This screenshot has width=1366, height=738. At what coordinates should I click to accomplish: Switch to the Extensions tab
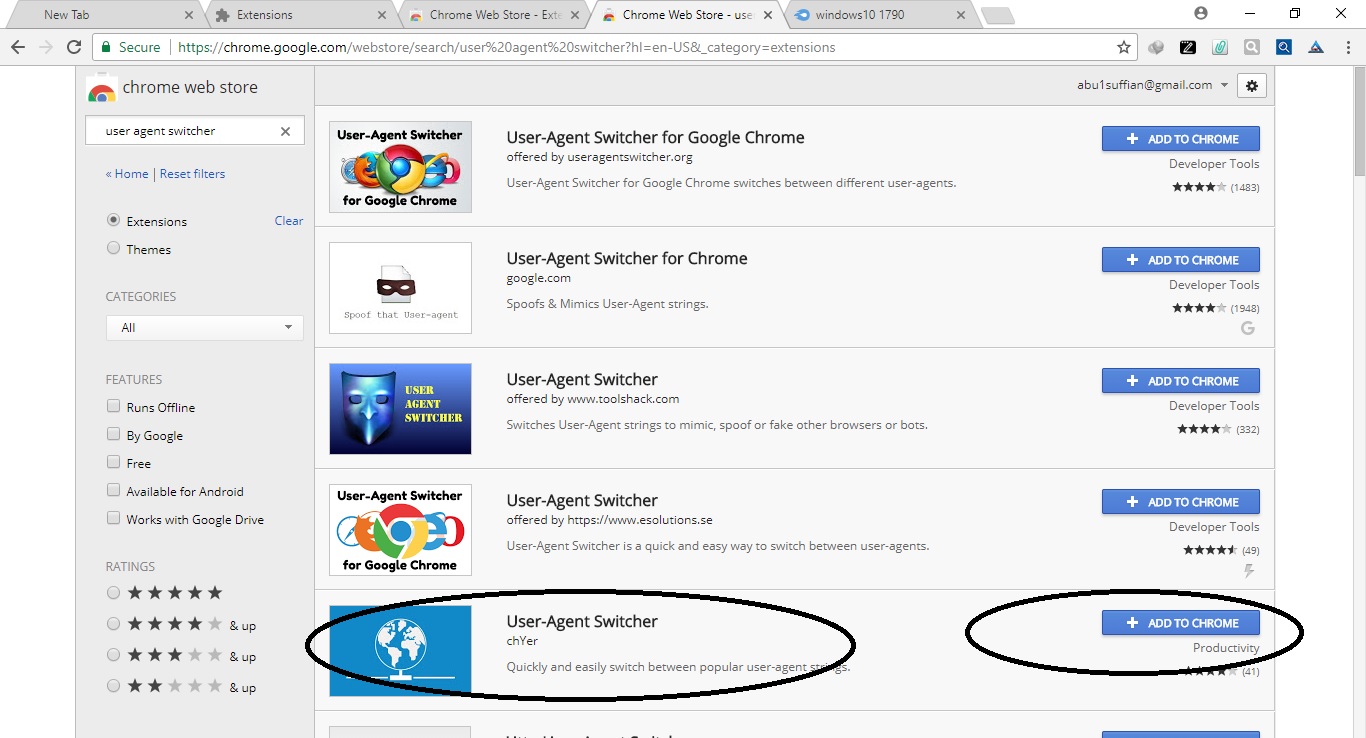[300, 15]
